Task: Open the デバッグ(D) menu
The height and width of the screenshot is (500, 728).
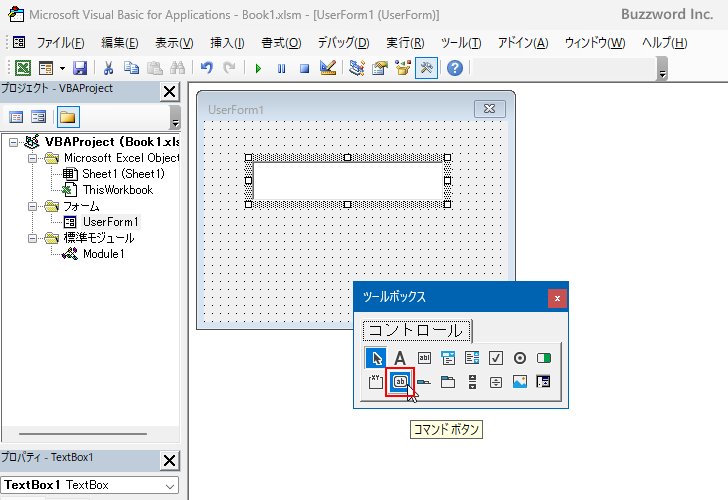Action: point(343,43)
